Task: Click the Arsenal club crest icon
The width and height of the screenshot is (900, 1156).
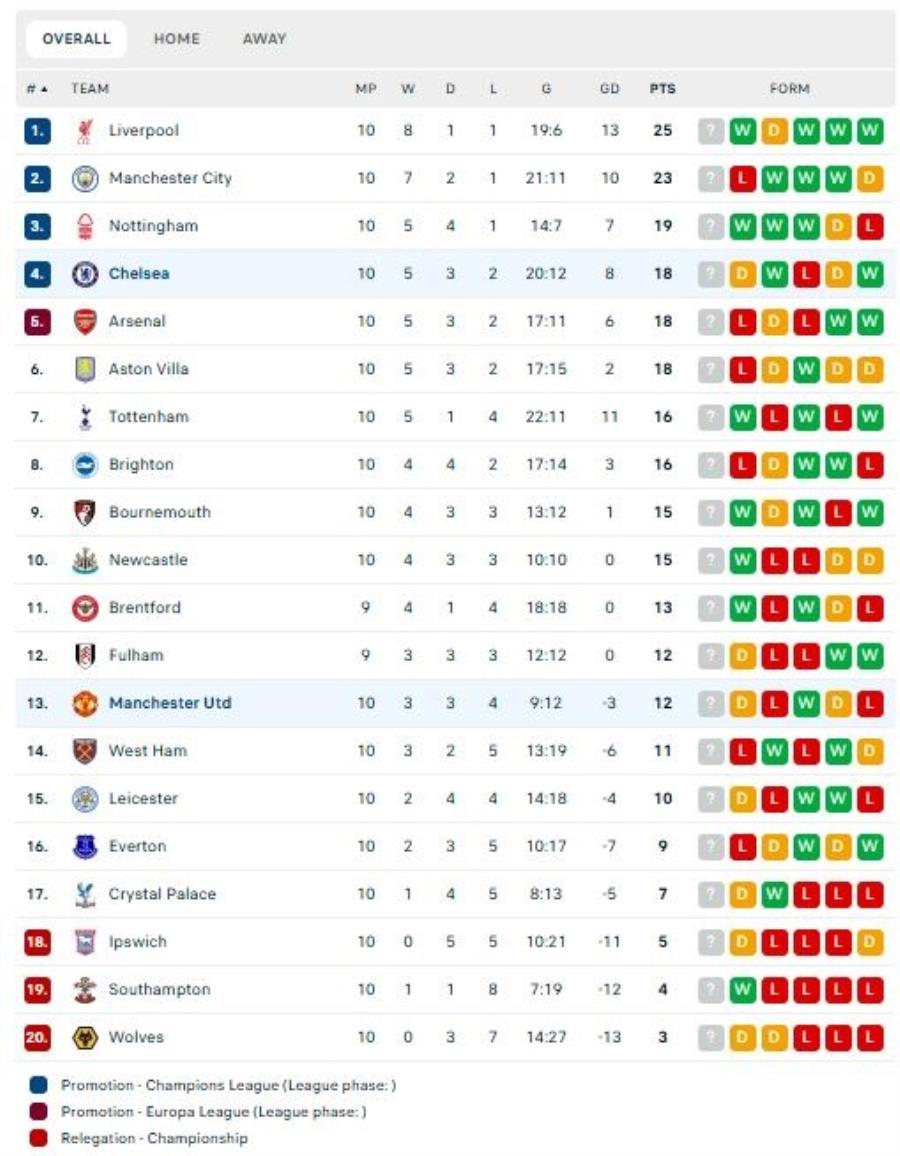Action: (85, 321)
